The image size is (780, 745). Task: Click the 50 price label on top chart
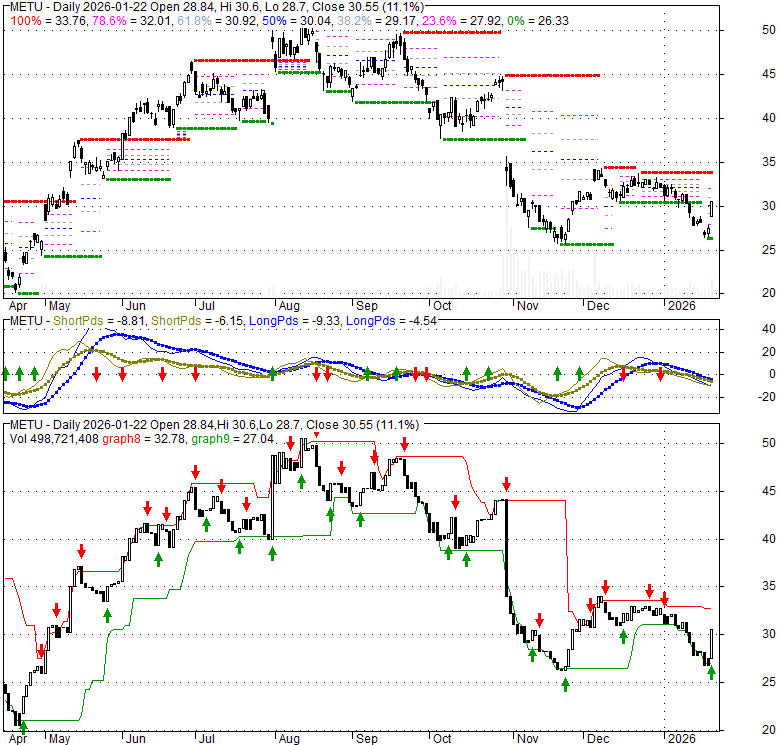(x=769, y=30)
